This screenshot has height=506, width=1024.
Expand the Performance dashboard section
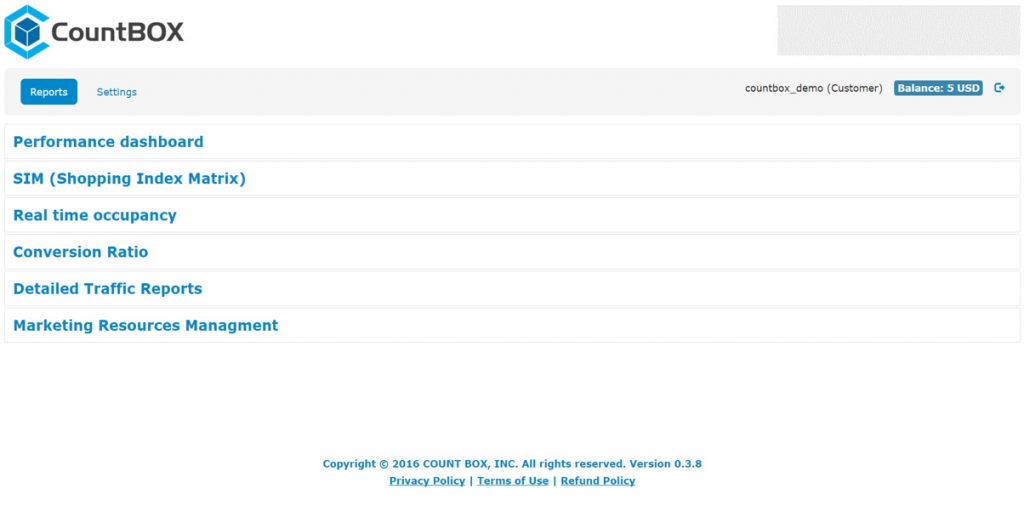[512, 142]
